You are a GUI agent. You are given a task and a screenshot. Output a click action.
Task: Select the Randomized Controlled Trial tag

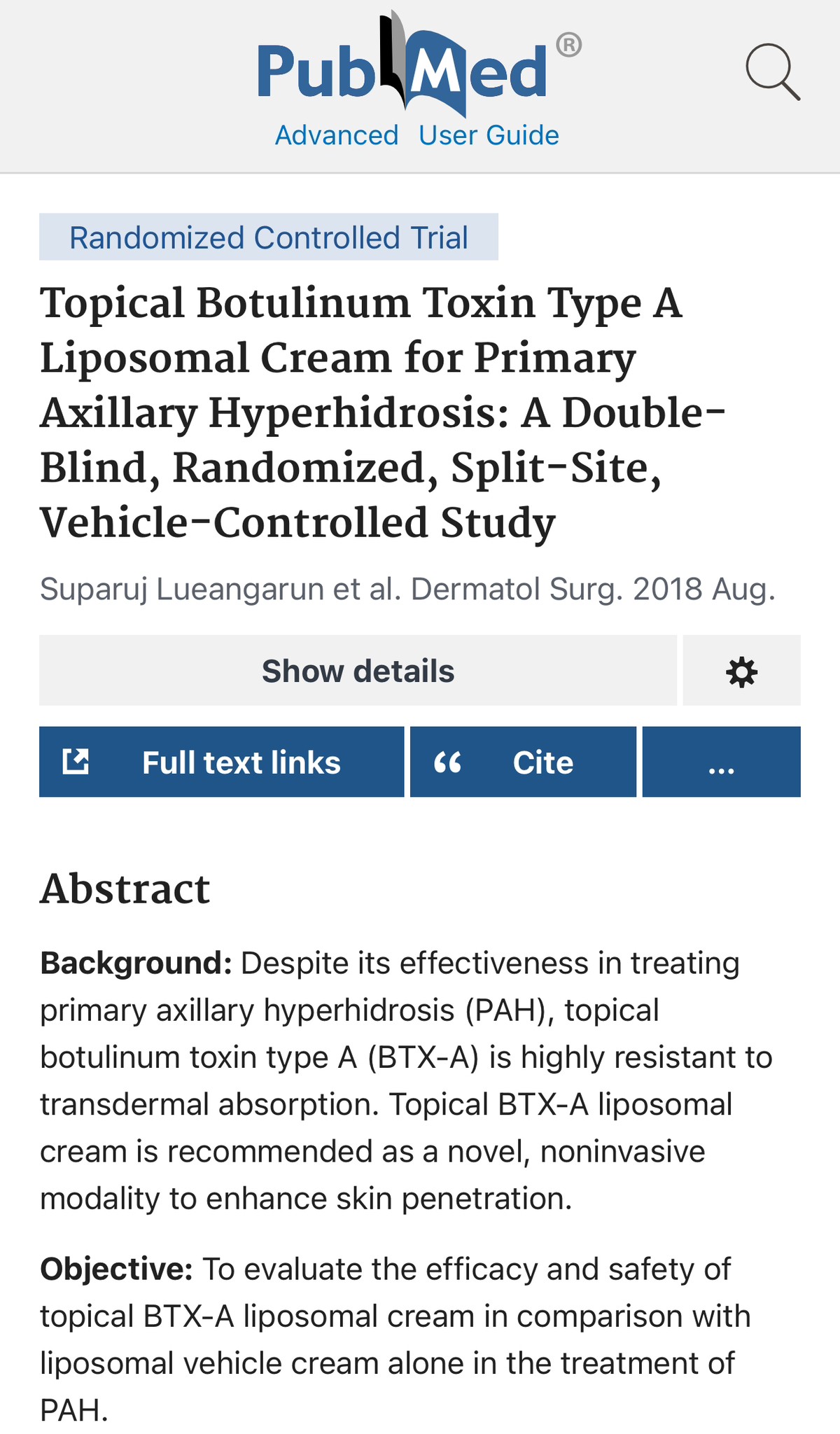coord(269,237)
